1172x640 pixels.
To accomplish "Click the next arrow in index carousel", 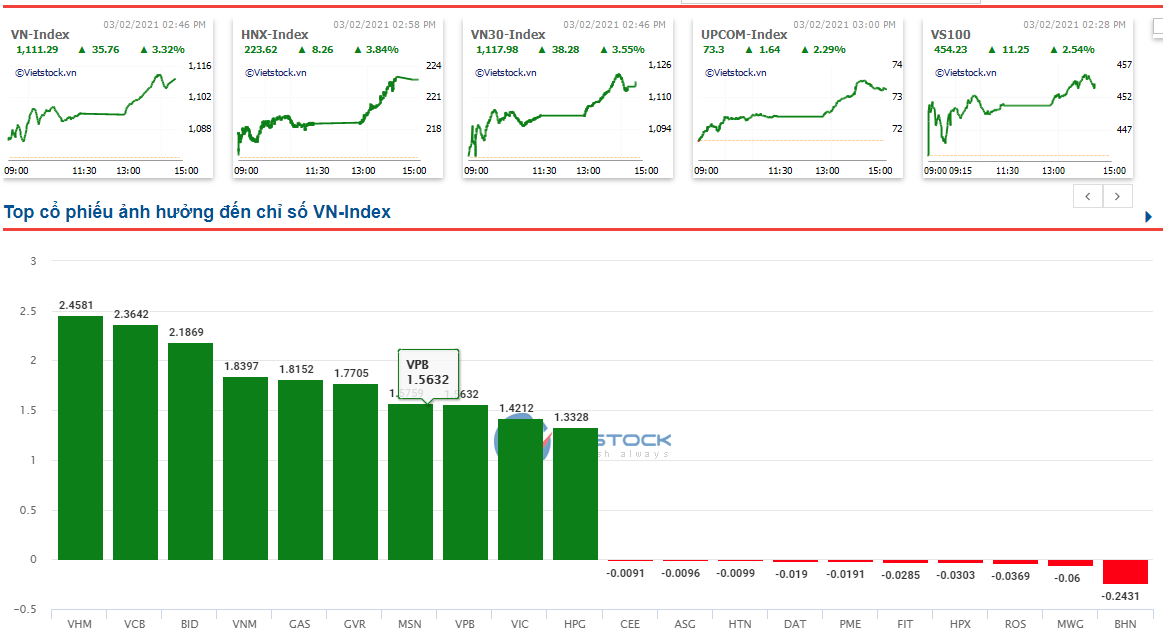I will 1118,197.
